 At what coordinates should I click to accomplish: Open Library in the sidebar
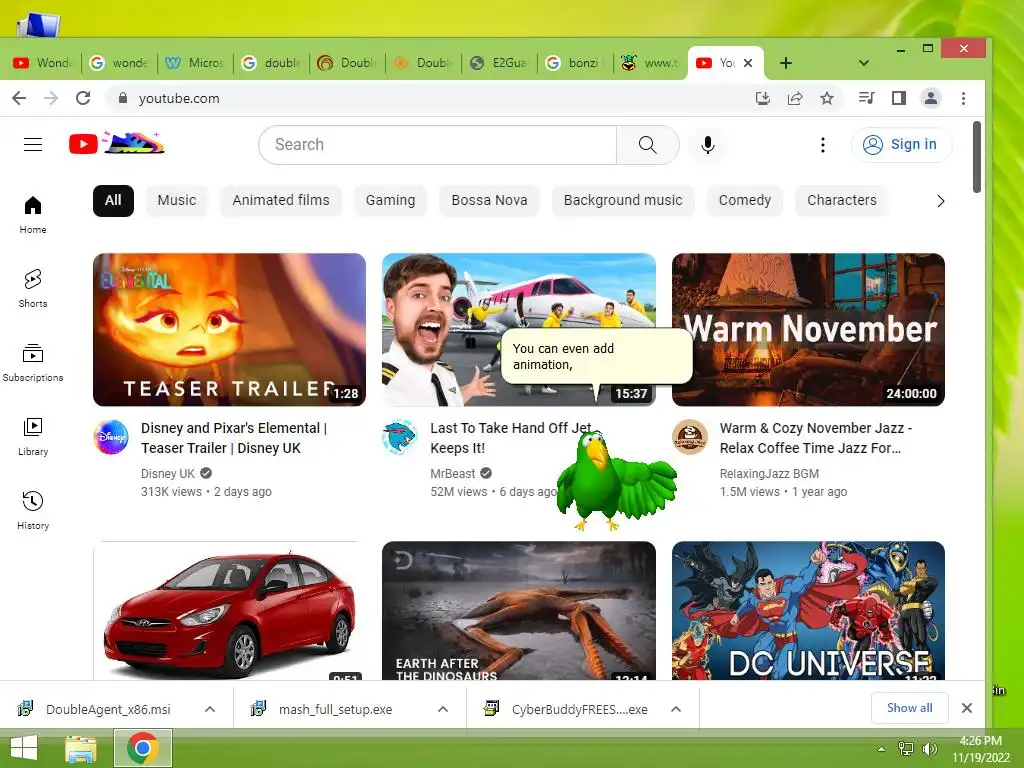33,437
